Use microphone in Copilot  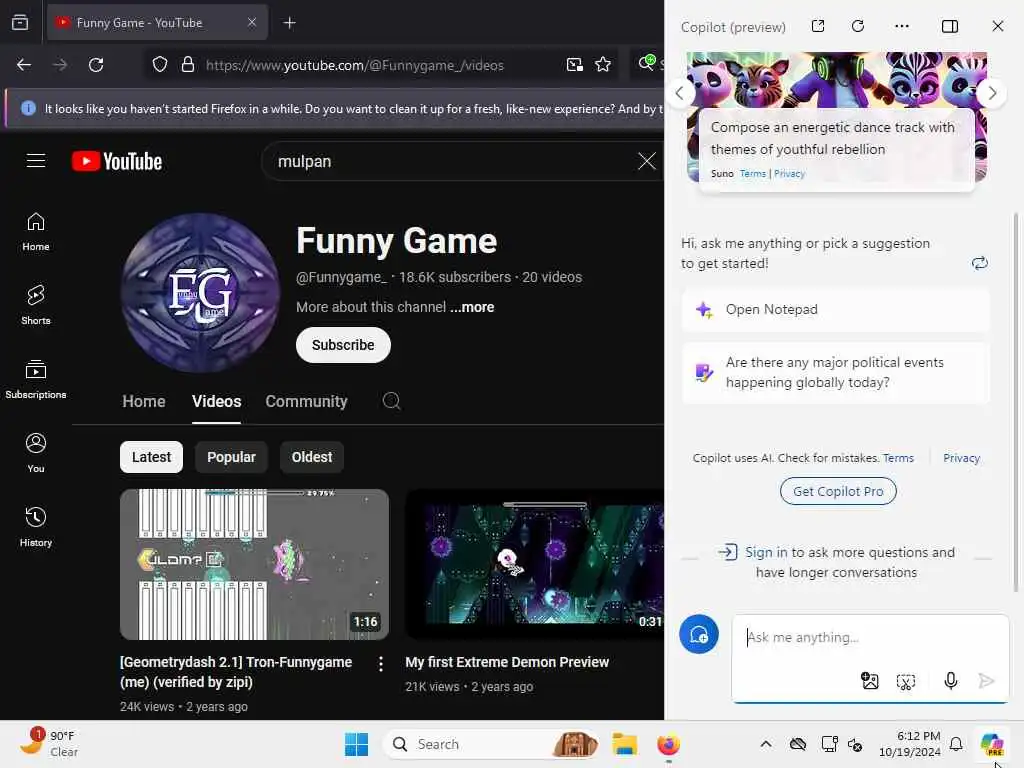(x=951, y=681)
